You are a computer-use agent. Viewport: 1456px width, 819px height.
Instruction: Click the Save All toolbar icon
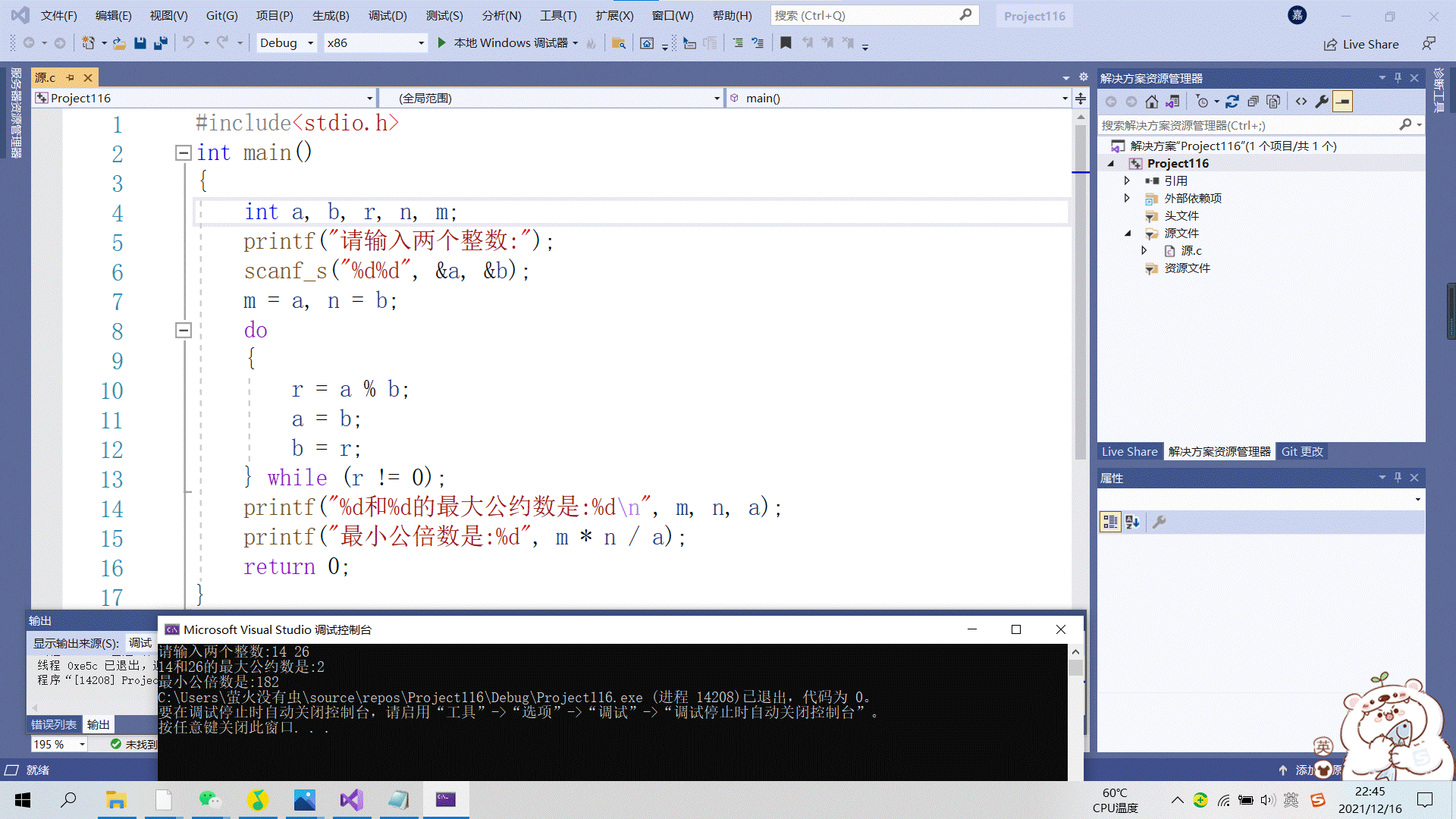(161, 43)
